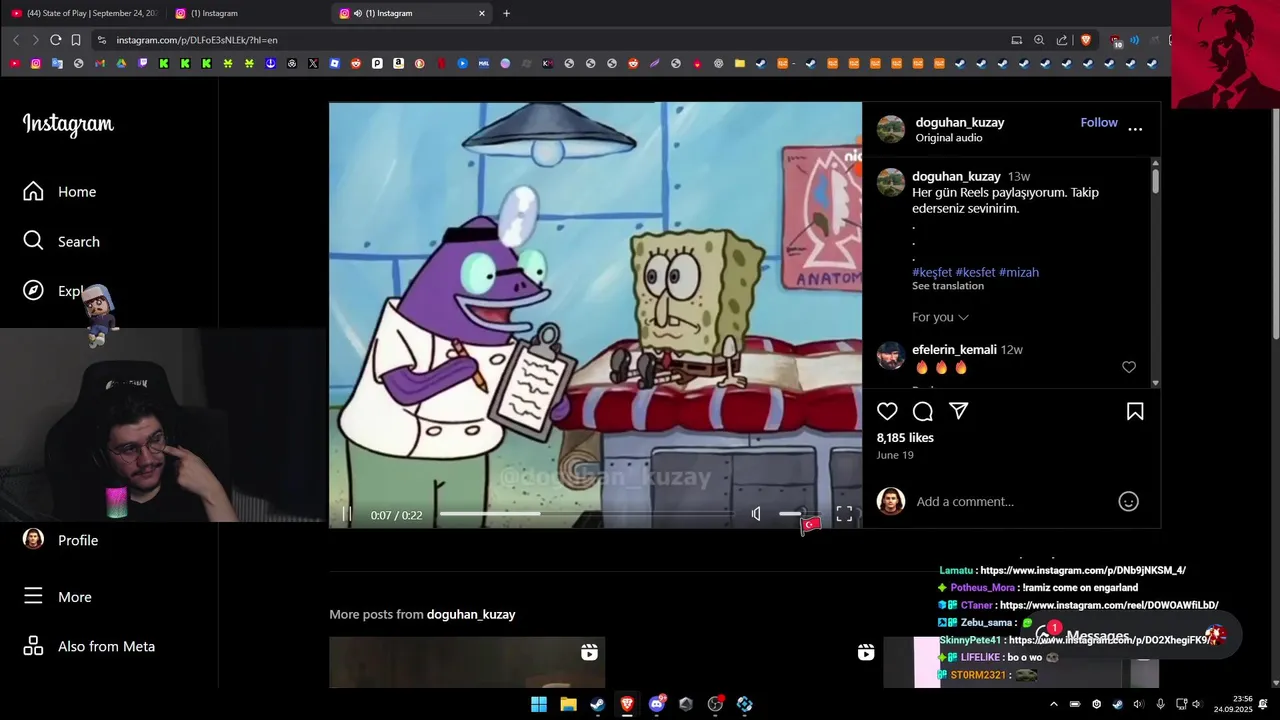Screen dimensions: 1280x720
Task: Open X bookmark in bookmarks bar
Action: coord(313,63)
